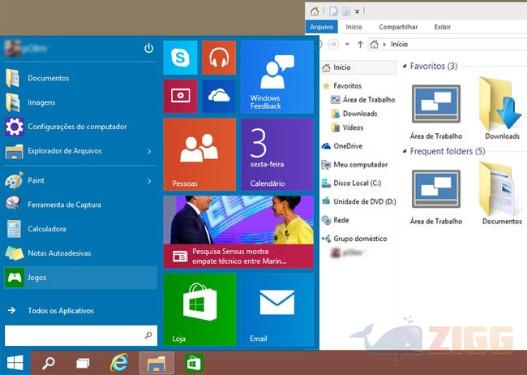This screenshot has width=527, height=375.
Task: Click the Explorer forward navigation arrow
Action: click(x=333, y=44)
